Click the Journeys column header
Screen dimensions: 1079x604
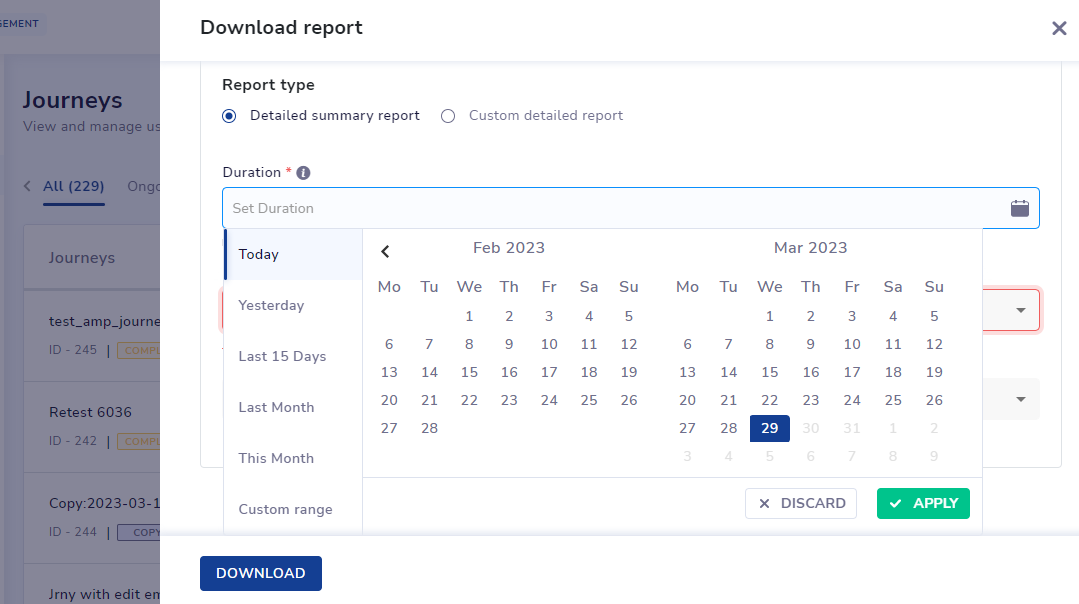(82, 258)
